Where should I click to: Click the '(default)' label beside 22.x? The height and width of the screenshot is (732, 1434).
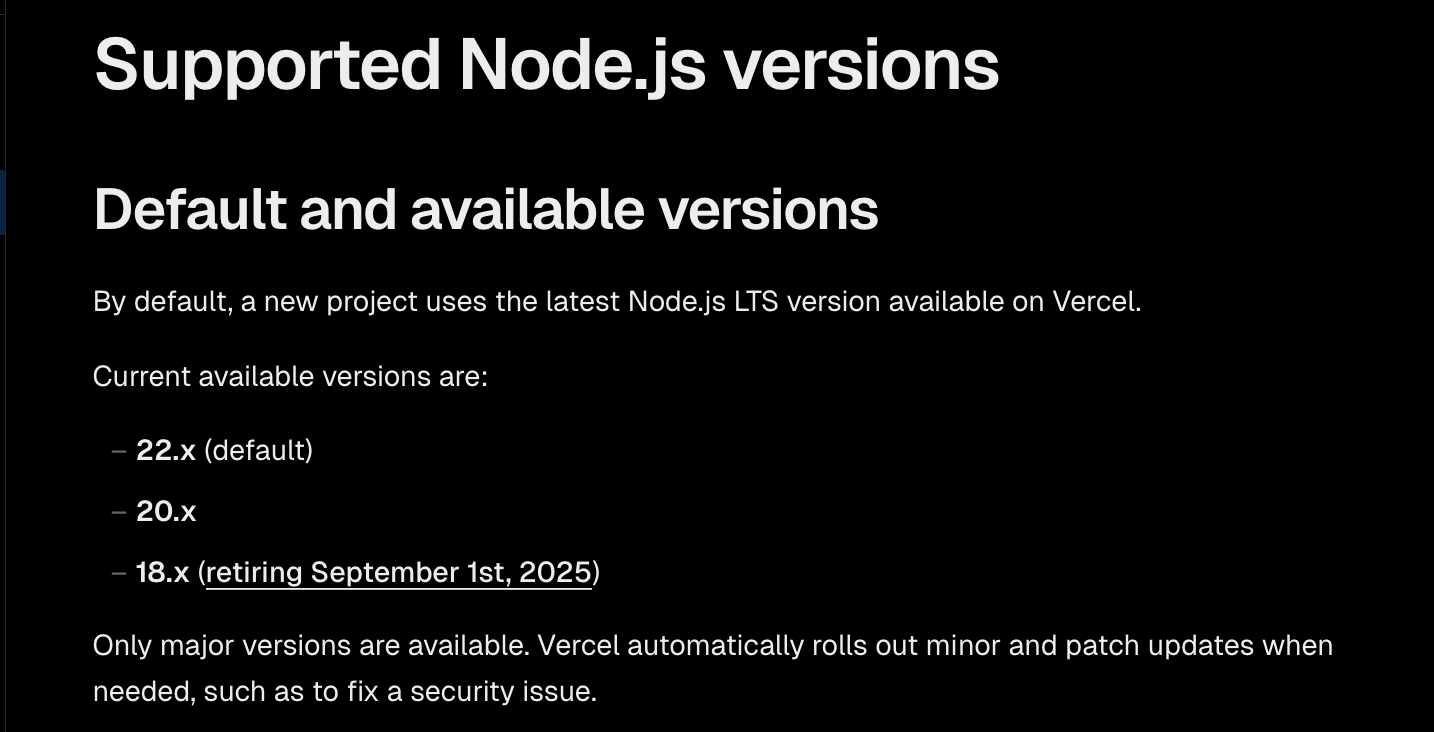(x=259, y=451)
